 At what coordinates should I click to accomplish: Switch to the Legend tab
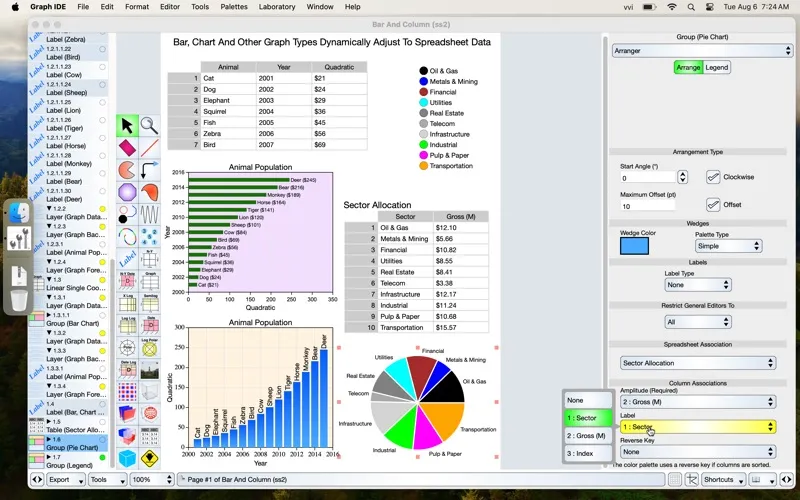717,68
